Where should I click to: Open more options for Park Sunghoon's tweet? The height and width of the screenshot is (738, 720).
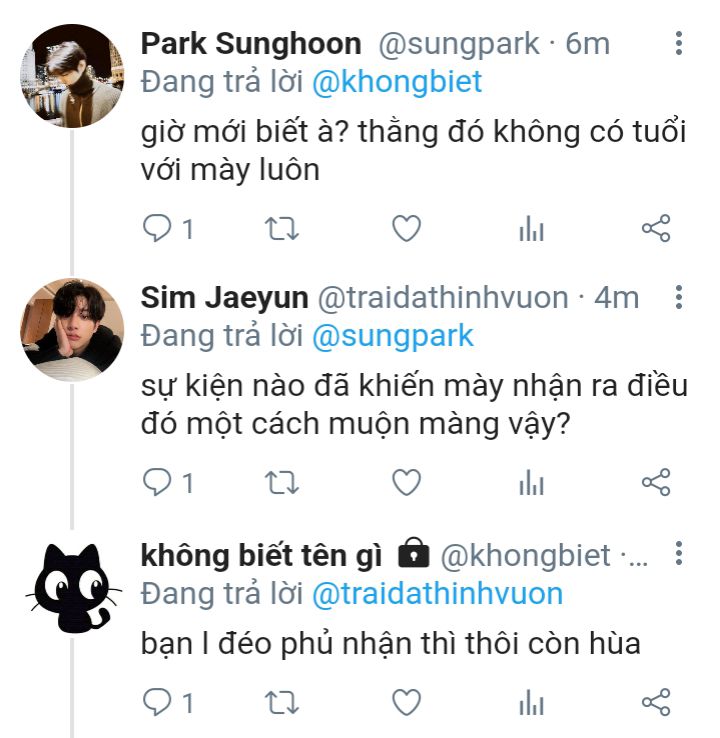tap(679, 43)
